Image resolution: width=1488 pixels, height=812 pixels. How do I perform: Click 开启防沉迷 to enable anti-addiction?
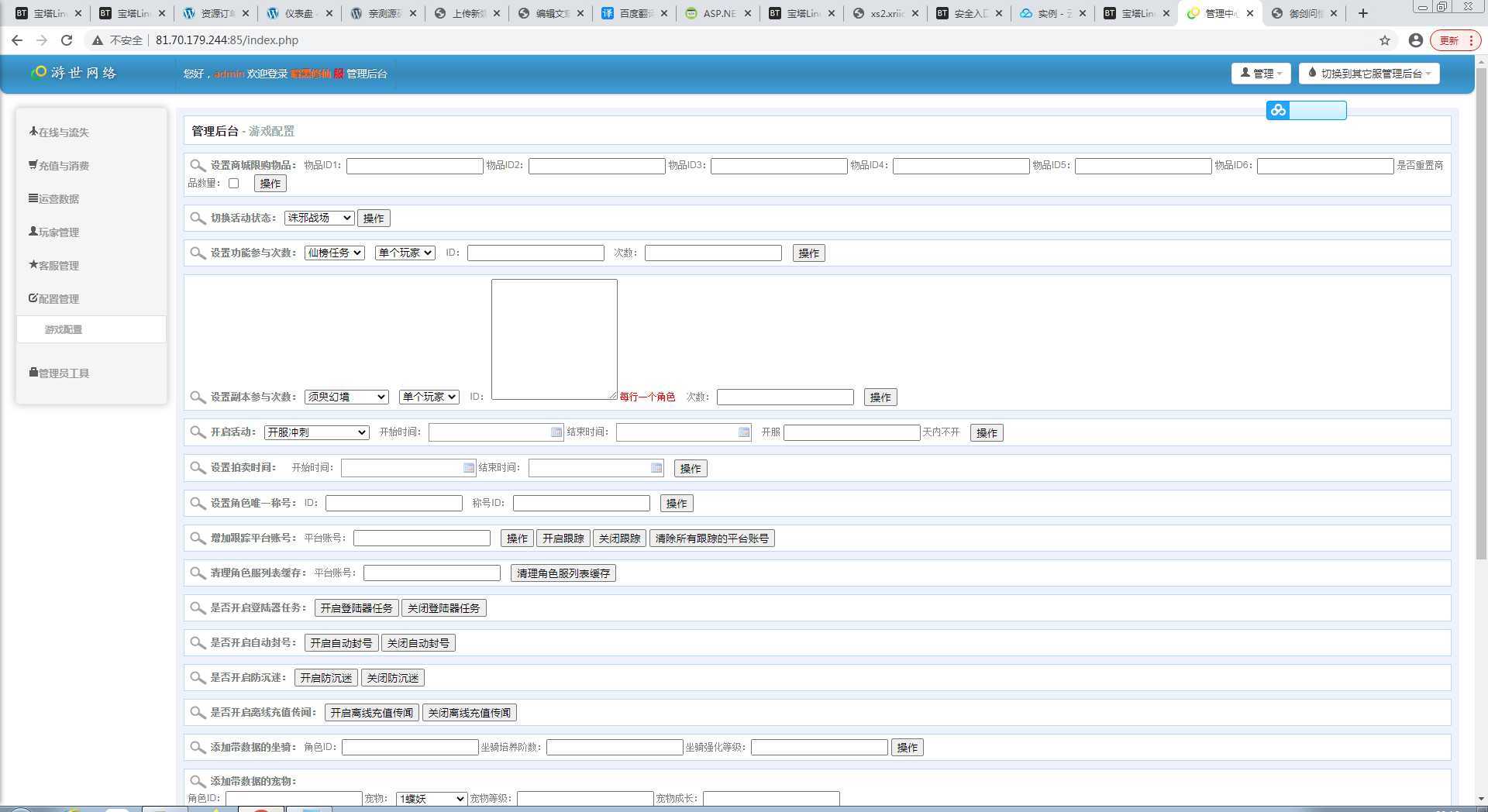tap(326, 678)
